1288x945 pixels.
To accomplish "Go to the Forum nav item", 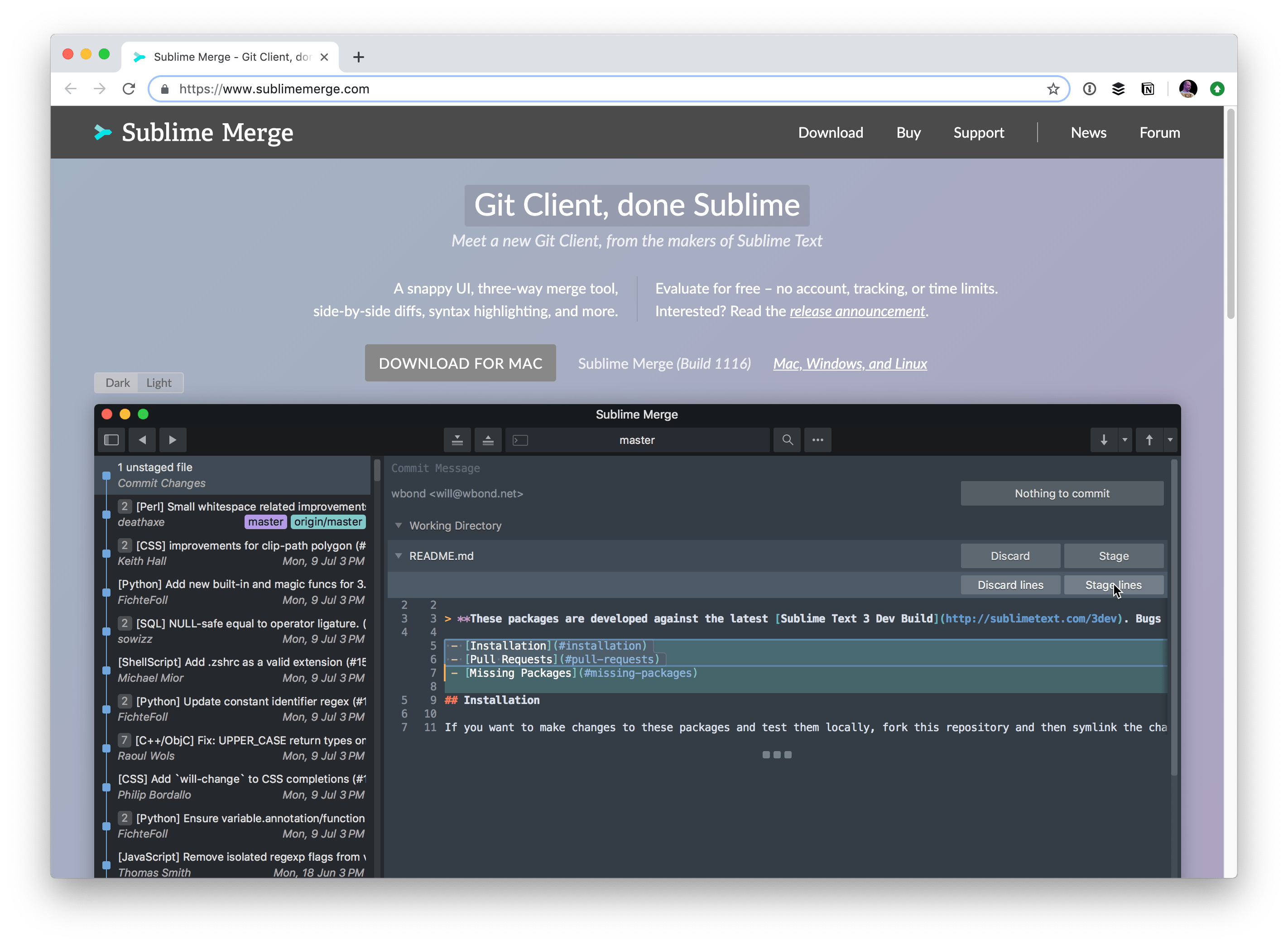I will pos(1159,133).
